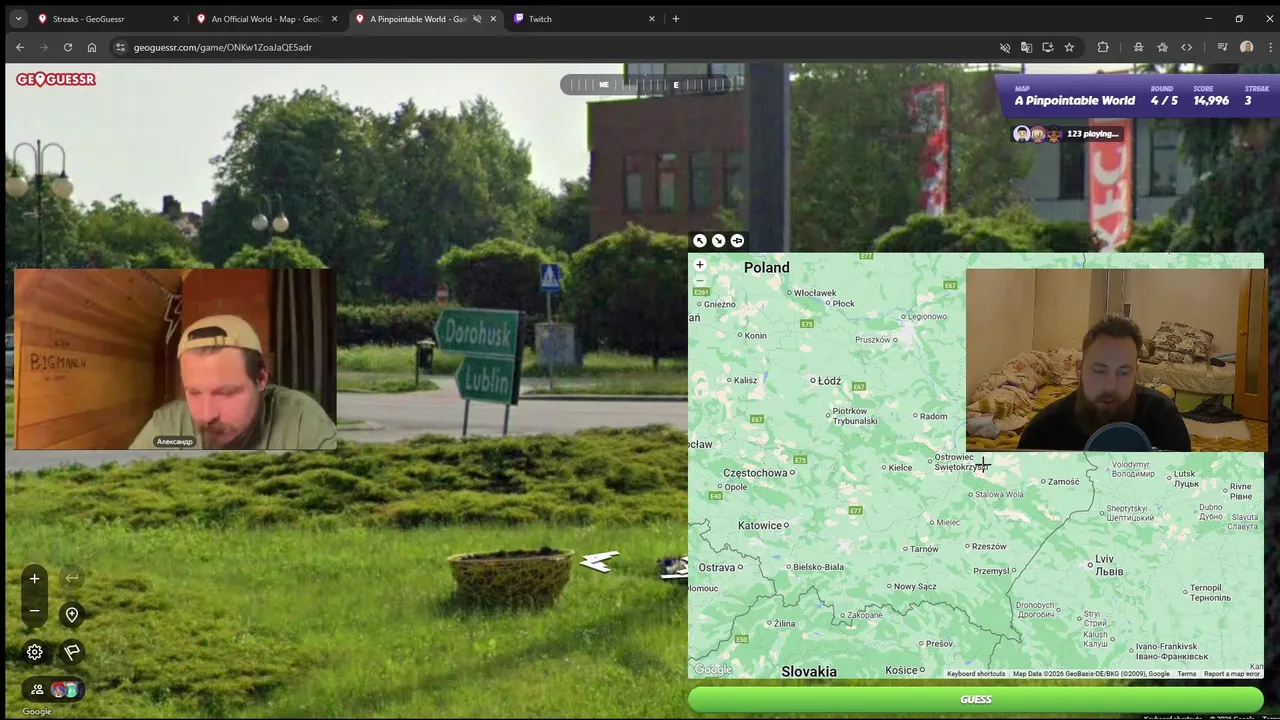The width and height of the screenshot is (1280, 720).
Task: View site information icon in address bar
Action: tap(120, 47)
